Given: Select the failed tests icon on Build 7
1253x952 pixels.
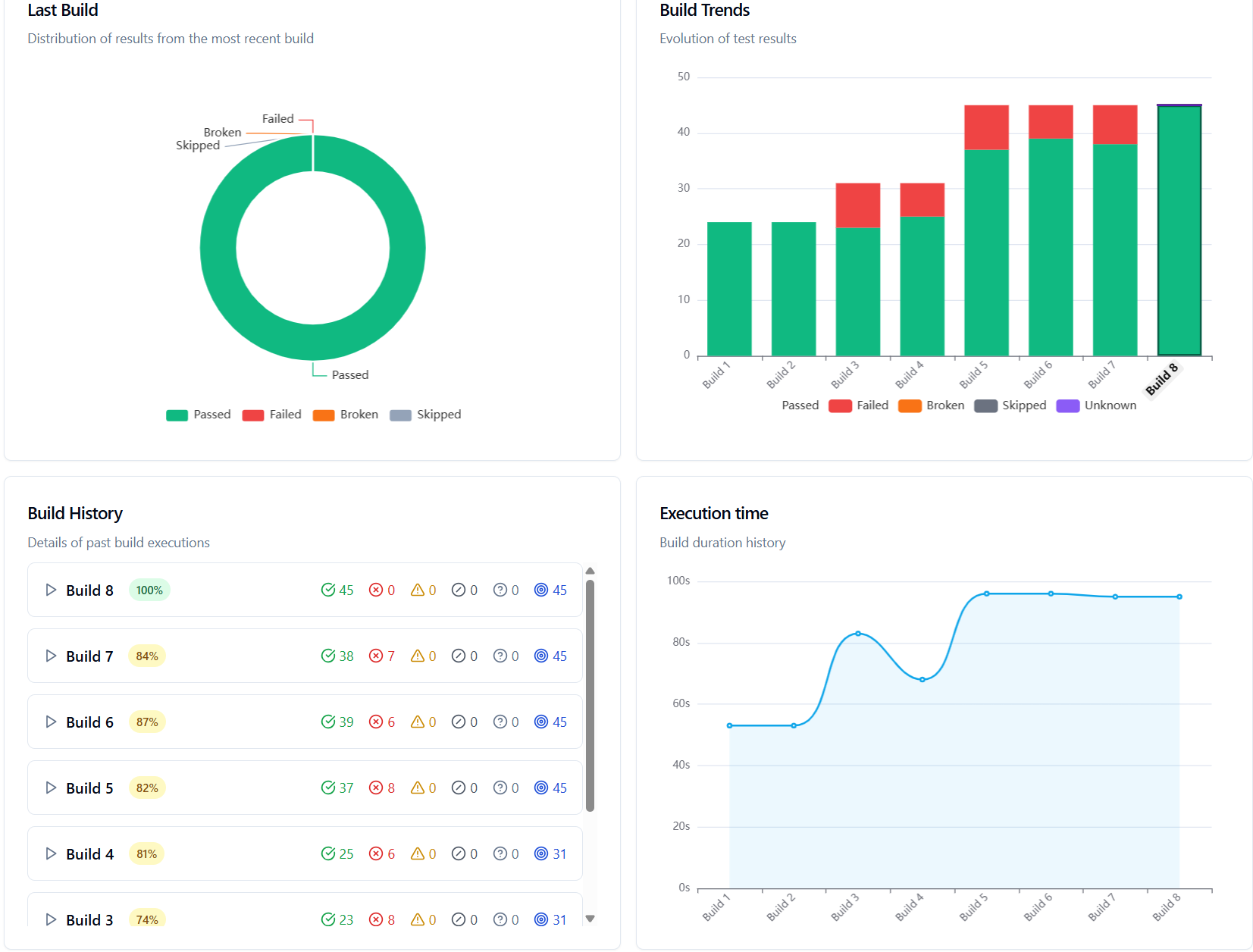Looking at the screenshot, I should point(377,656).
